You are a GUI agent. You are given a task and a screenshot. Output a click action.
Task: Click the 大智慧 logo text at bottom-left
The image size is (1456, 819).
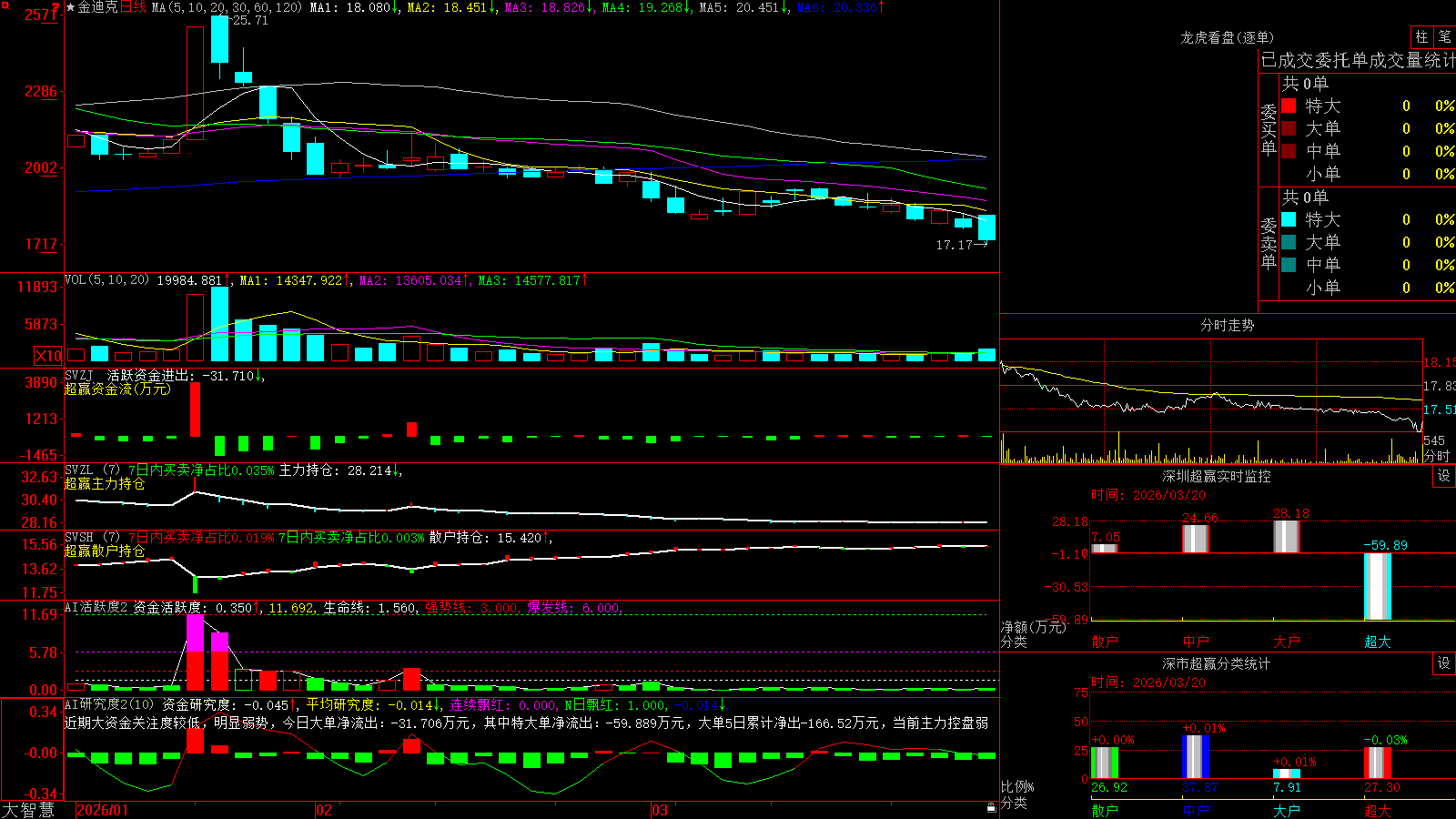click(x=28, y=809)
